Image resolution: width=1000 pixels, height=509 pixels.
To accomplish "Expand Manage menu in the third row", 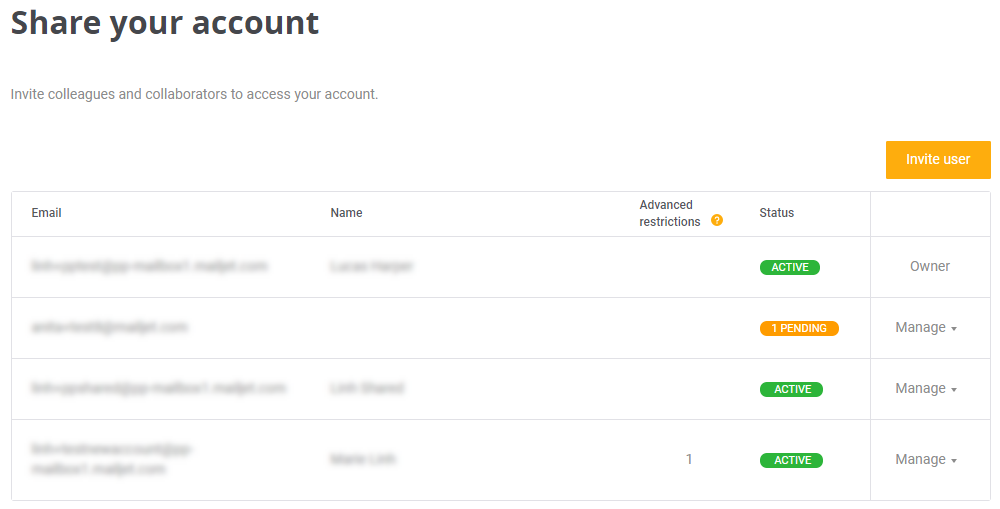I will 926,389.
